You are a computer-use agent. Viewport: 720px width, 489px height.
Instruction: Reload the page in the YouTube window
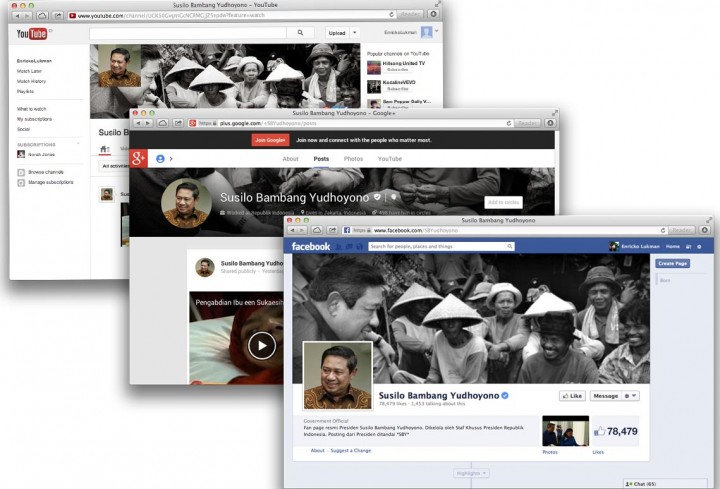click(391, 15)
